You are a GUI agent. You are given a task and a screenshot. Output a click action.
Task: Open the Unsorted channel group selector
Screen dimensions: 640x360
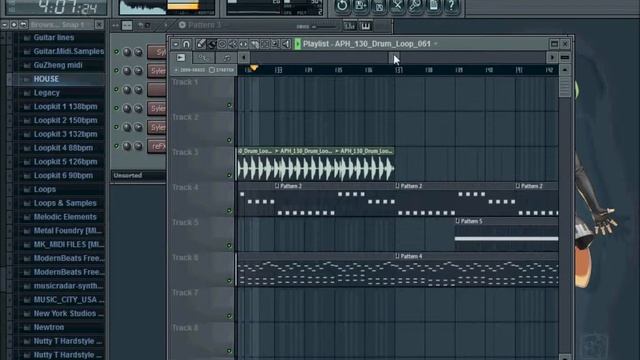[139, 176]
